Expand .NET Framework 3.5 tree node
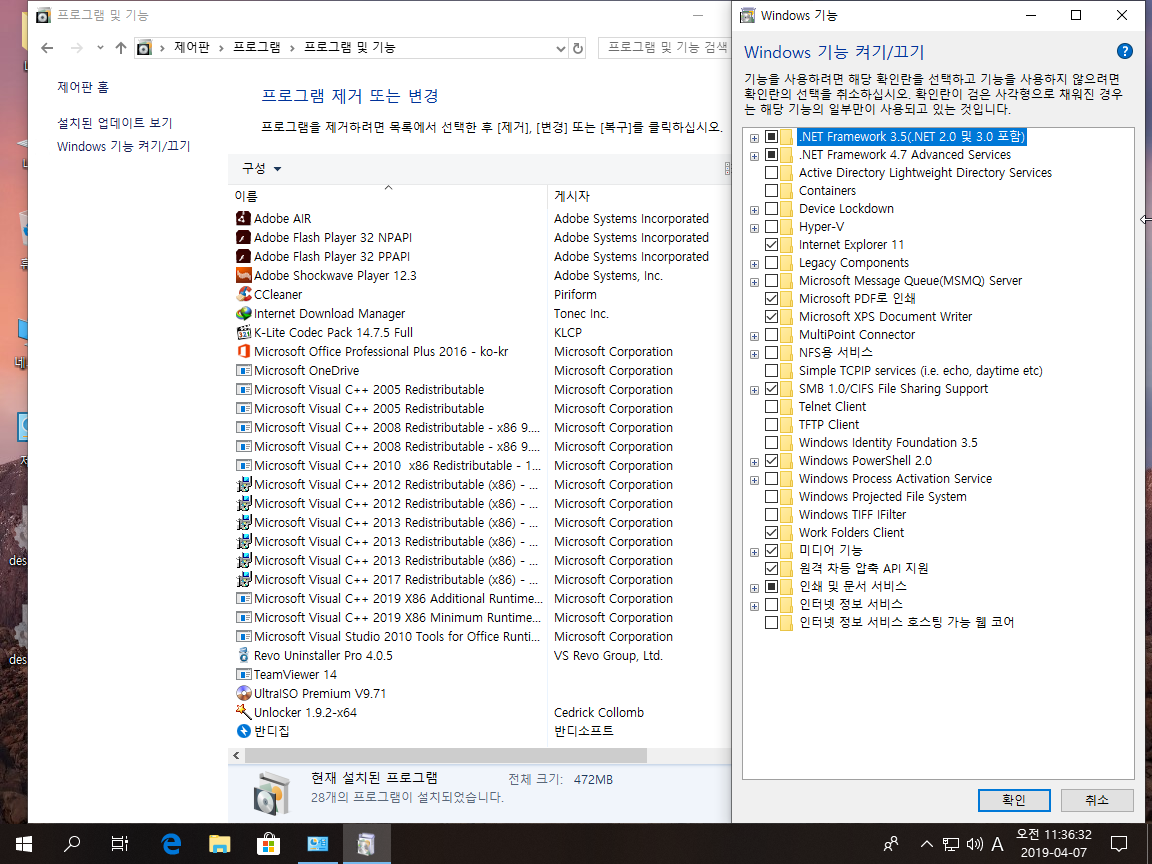The height and width of the screenshot is (864, 1152). click(x=755, y=138)
